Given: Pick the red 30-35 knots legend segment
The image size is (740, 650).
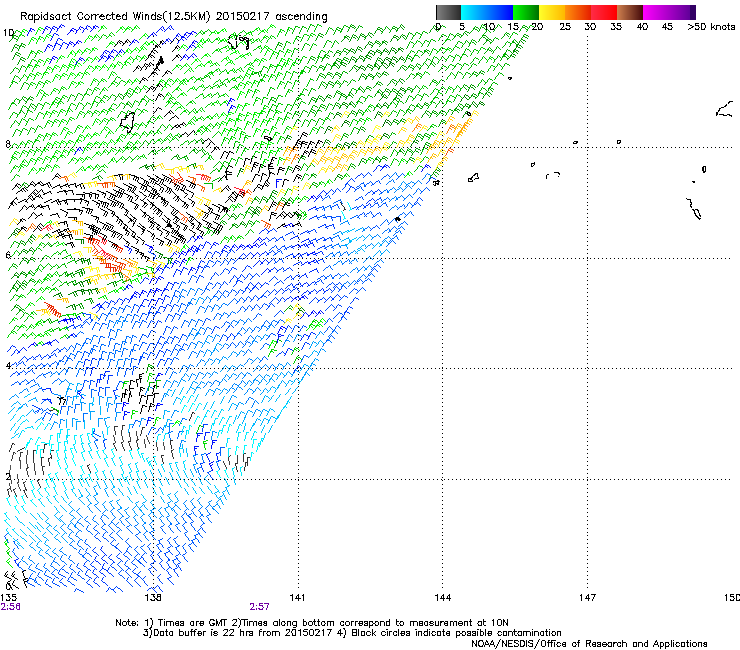Looking at the screenshot, I should coord(604,12).
